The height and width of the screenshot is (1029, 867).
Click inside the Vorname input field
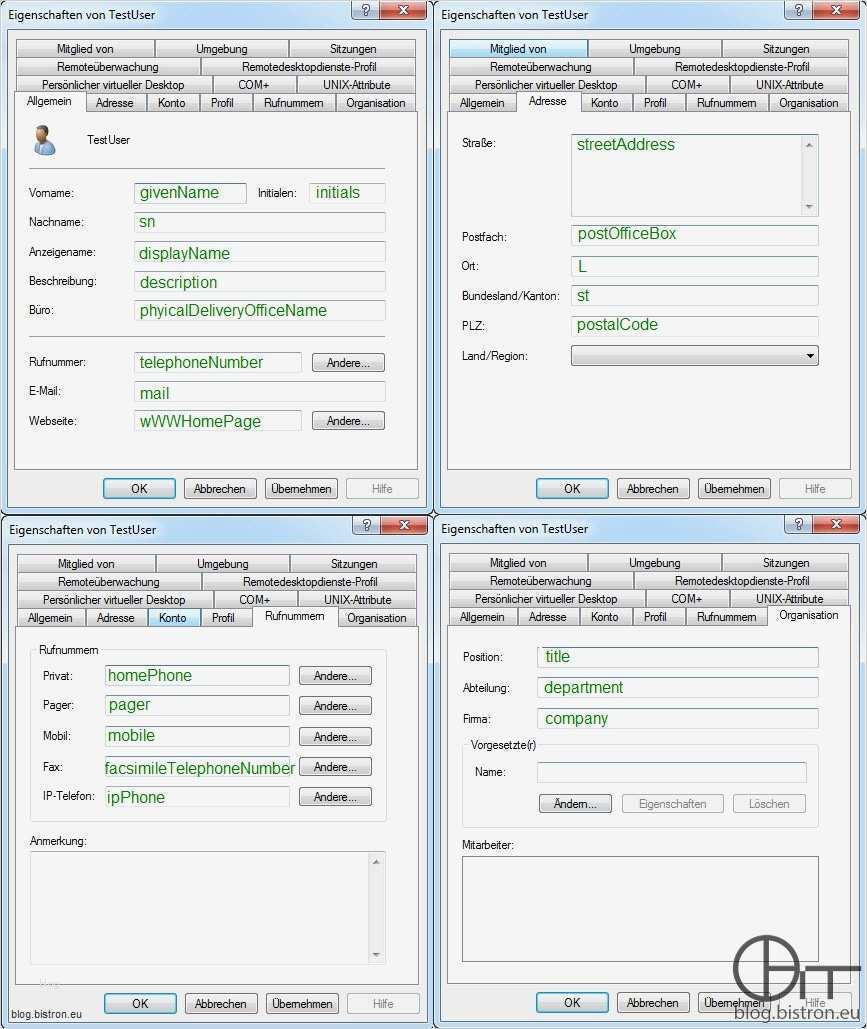point(190,192)
